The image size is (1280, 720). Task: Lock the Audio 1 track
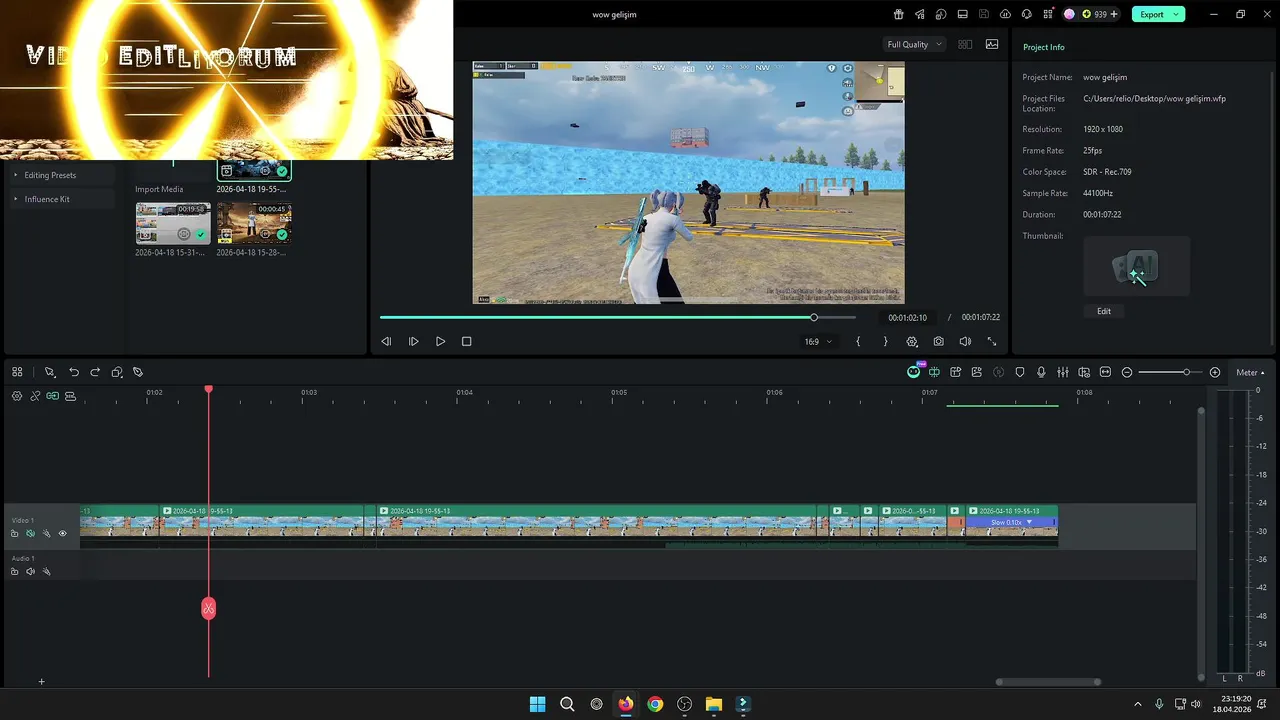pyautogui.click(x=15, y=571)
